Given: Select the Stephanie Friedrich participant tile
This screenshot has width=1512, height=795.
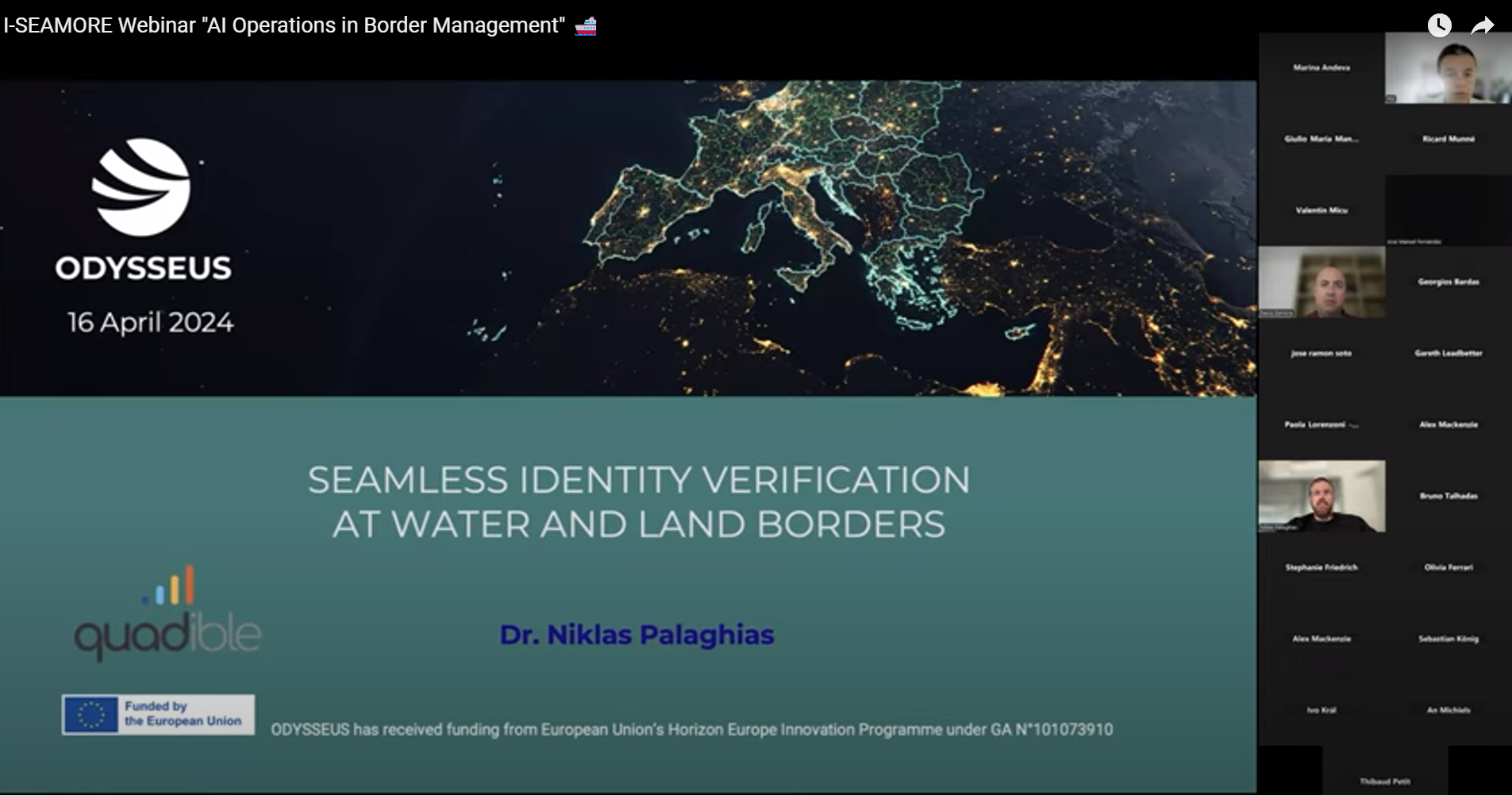Looking at the screenshot, I should click(1322, 568).
